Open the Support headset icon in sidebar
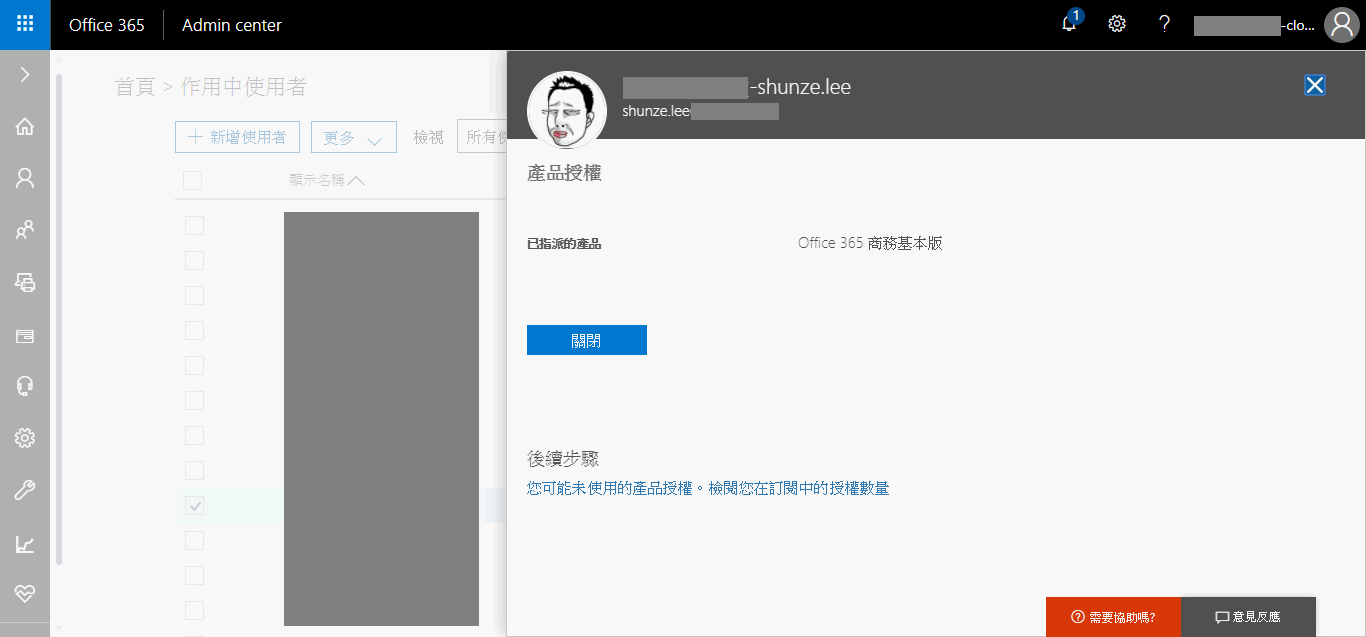 tap(25, 387)
